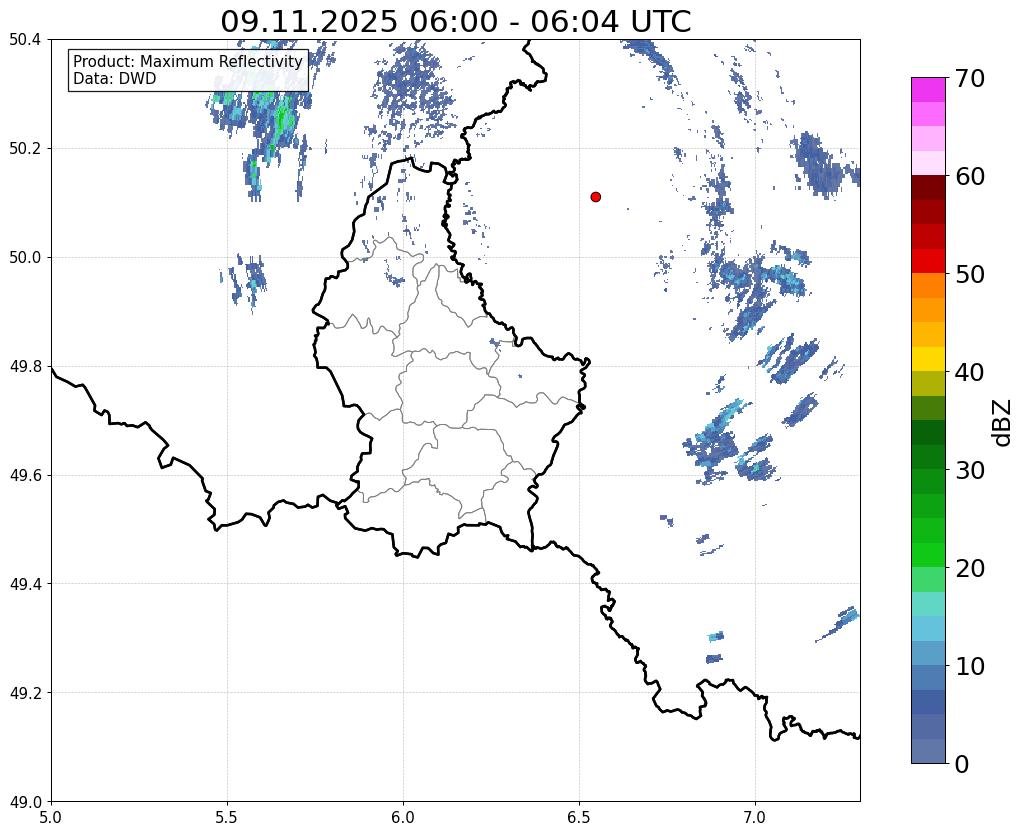Click the colorbar tick label 60
The image size is (1023, 834).
970,176
